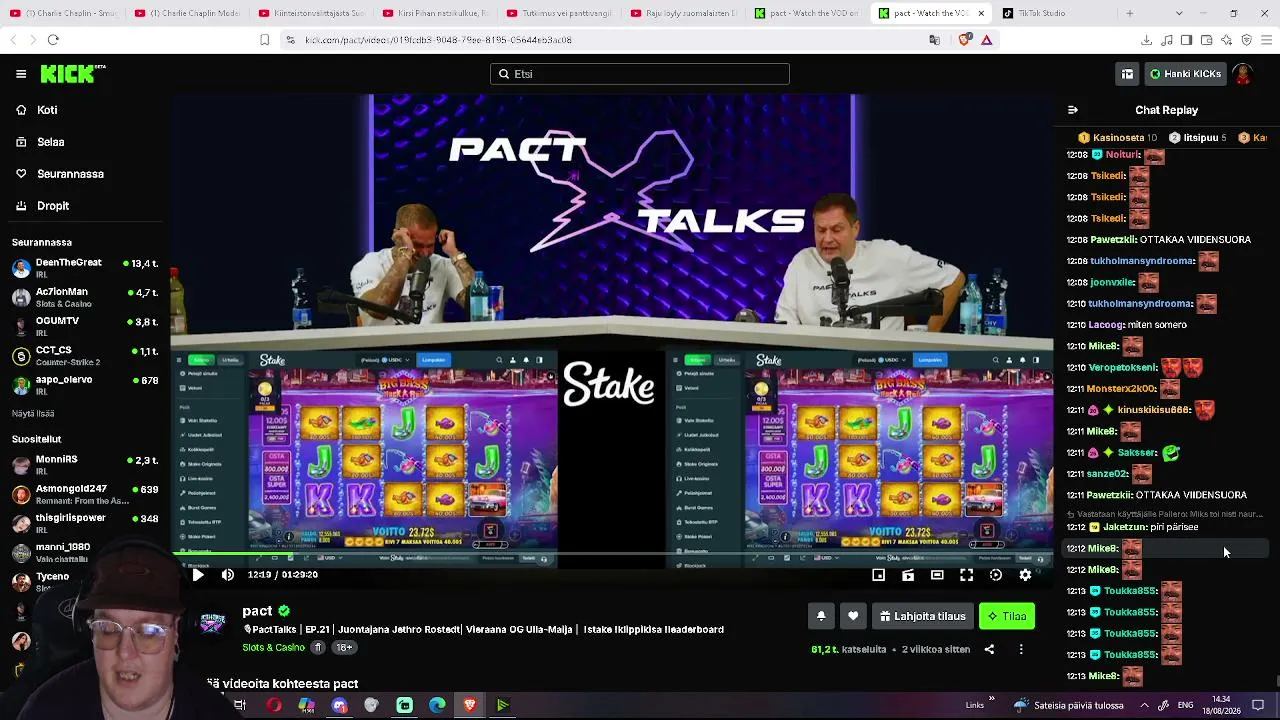1280x720 pixels.
Task: Open OGUMTV channel in sidebar
Action: 85,326
